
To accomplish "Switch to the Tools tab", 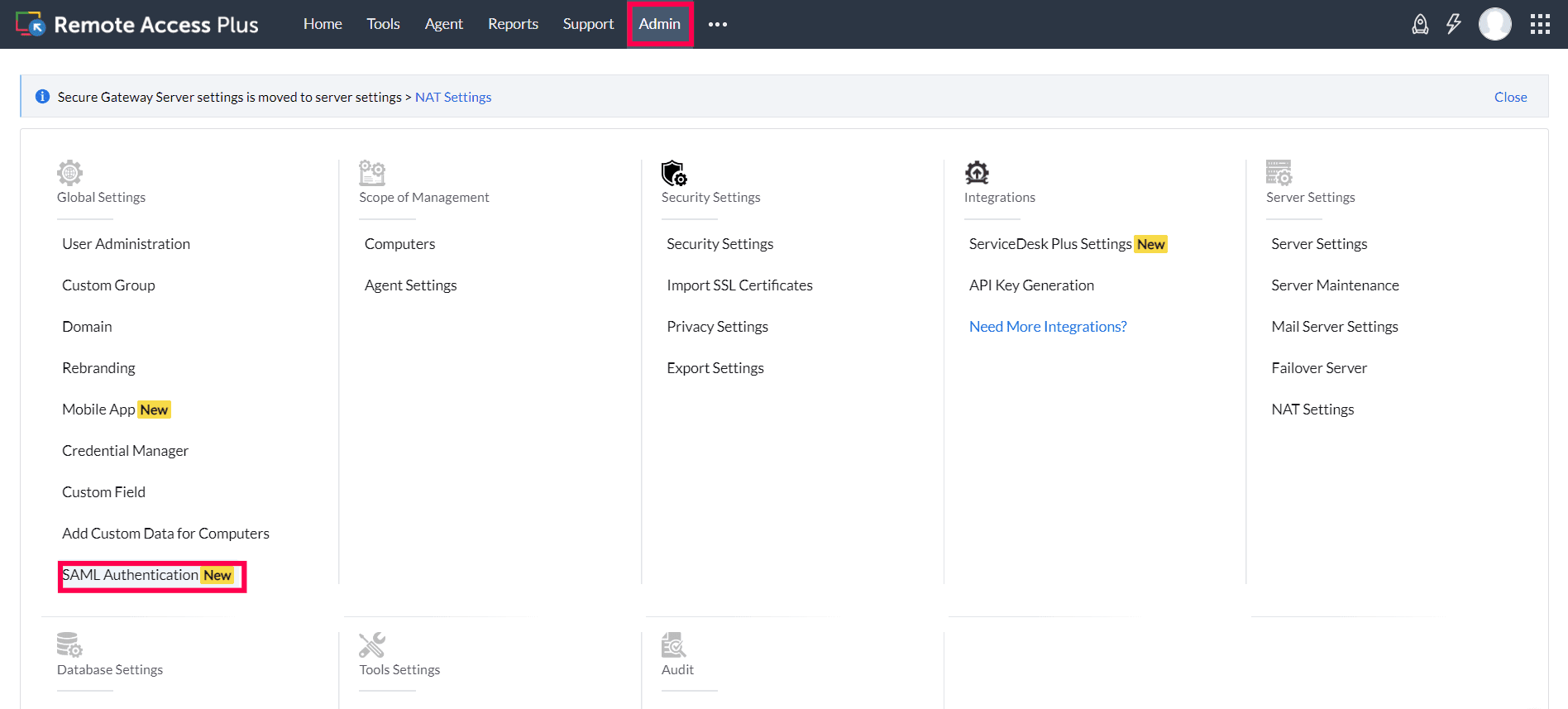I will (383, 24).
